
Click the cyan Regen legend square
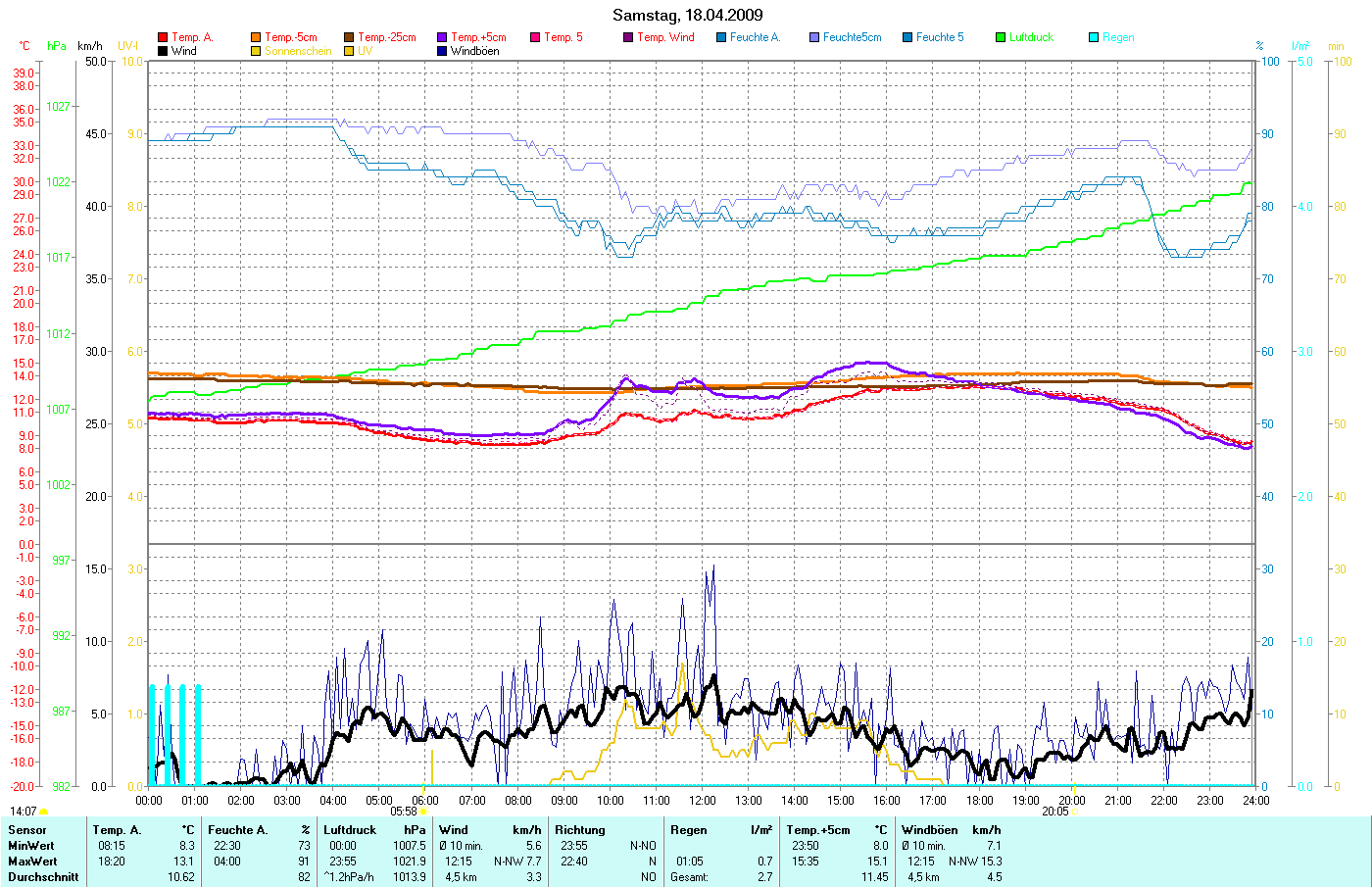click(x=1094, y=37)
